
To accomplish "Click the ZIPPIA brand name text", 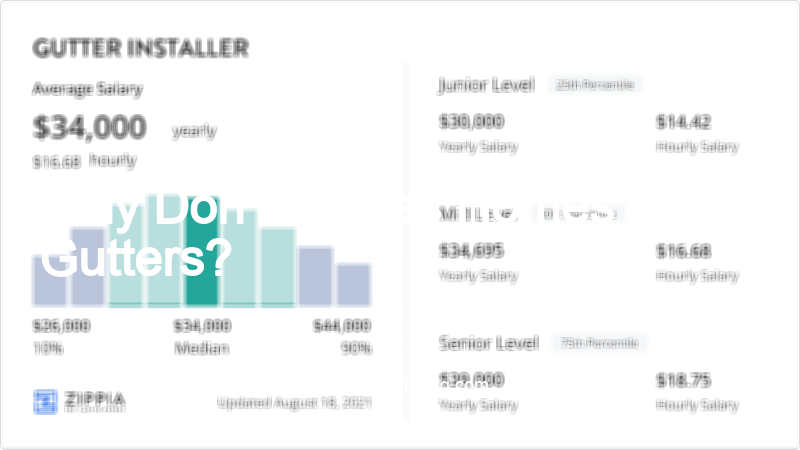I will pyautogui.click(x=95, y=399).
